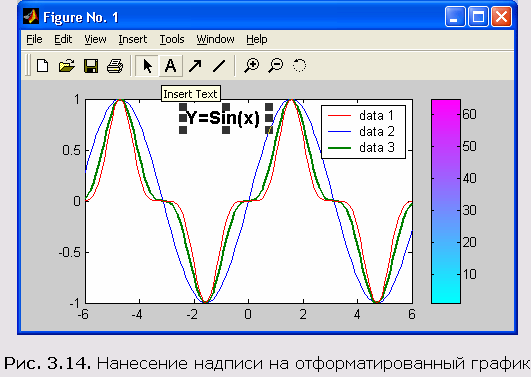This screenshot has width=531, height=377.
Task: Click the cyan-magenta colorbar
Action: pyautogui.click(x=446, y=201)
